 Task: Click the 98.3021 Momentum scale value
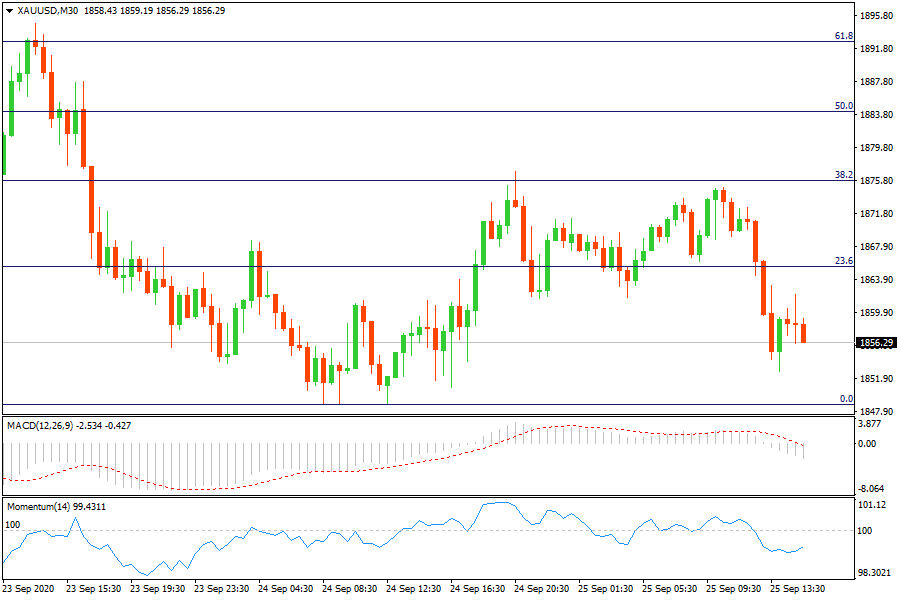pyautogui.click(x=875, y=574)
